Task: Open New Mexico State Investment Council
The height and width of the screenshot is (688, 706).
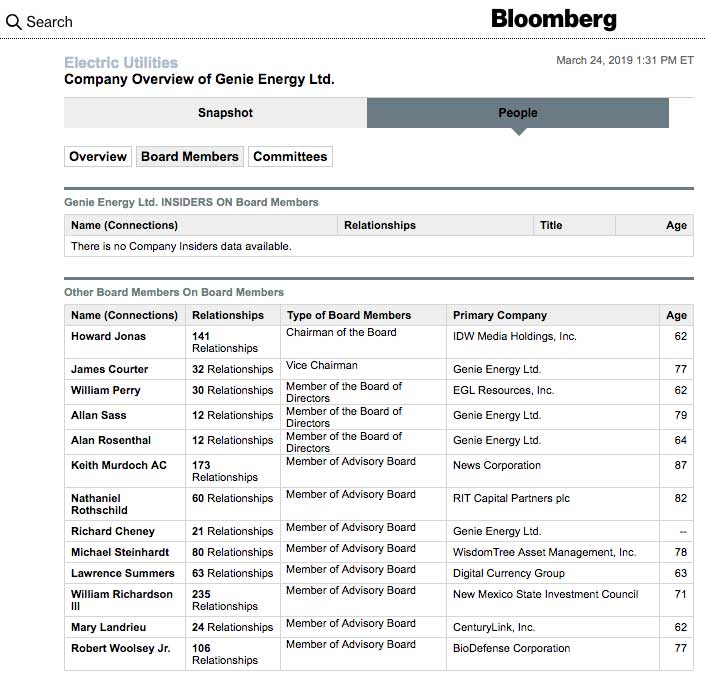Action: [546, 594]
